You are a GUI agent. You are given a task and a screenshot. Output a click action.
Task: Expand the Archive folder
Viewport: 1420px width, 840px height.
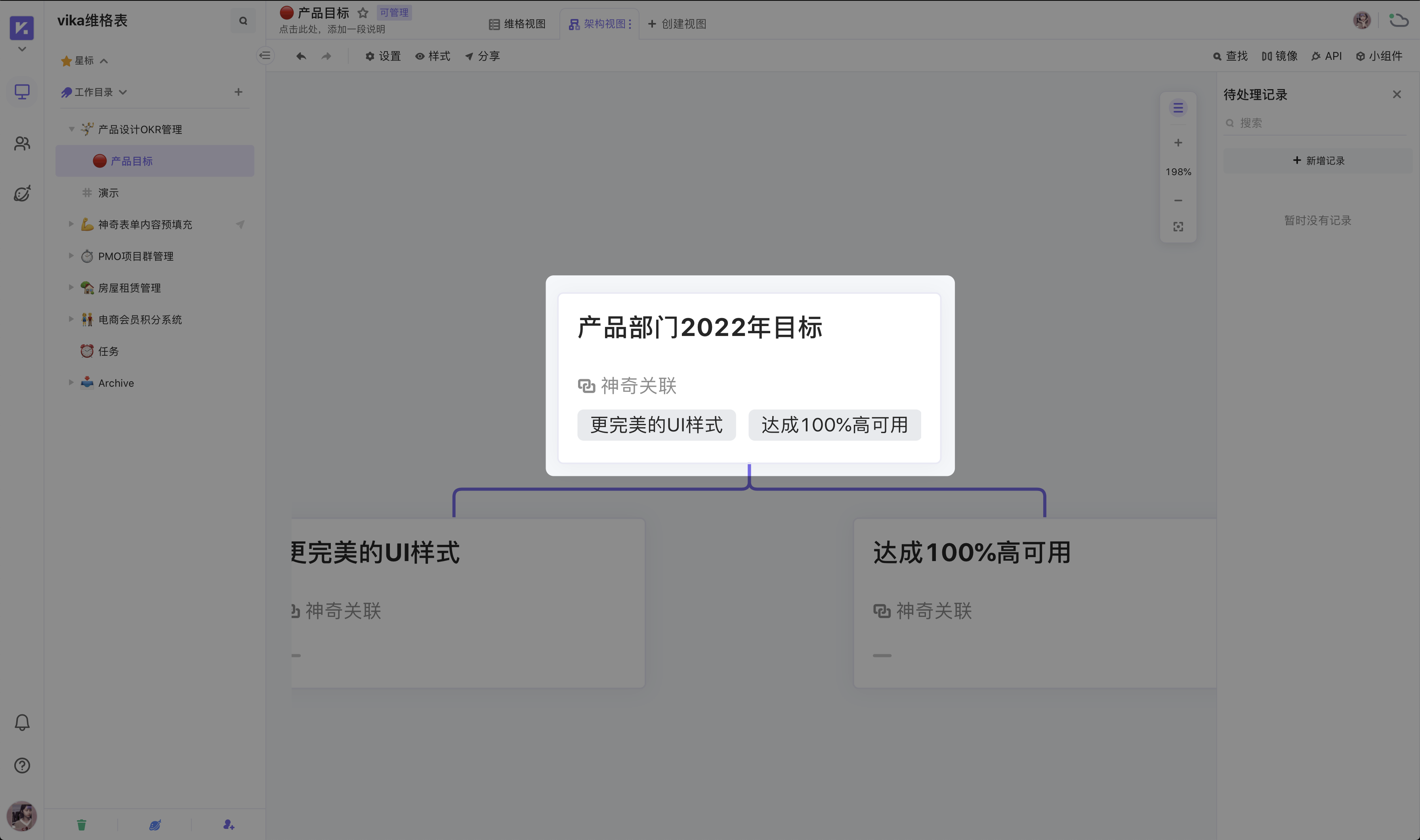tap(71, 383)
